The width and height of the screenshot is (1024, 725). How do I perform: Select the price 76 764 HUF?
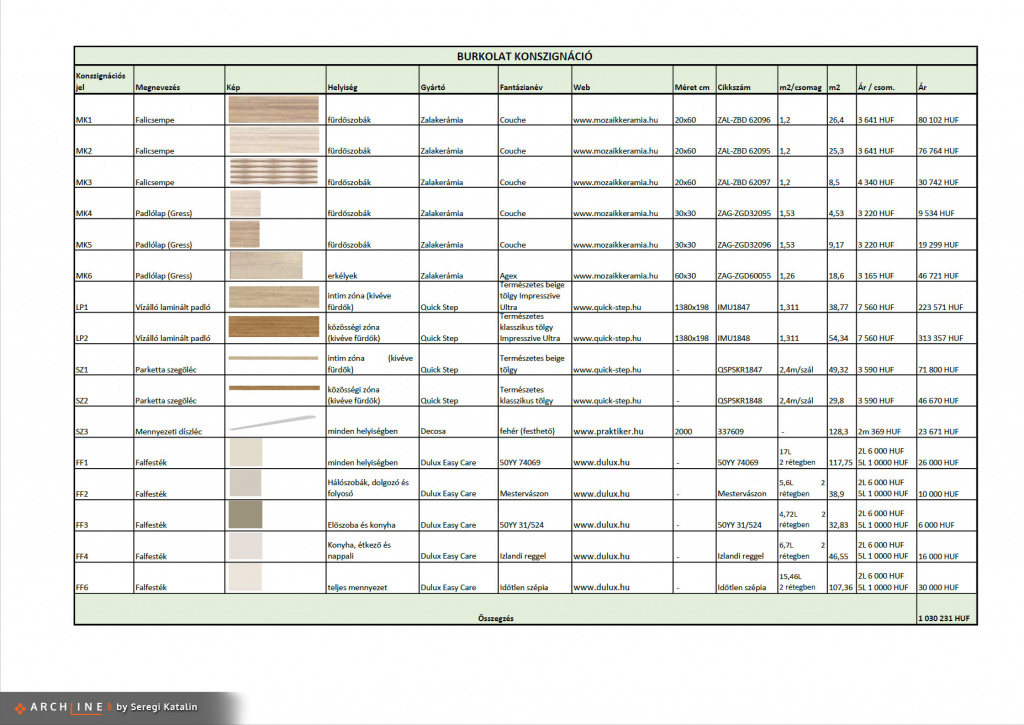click(x=938, y=151)
